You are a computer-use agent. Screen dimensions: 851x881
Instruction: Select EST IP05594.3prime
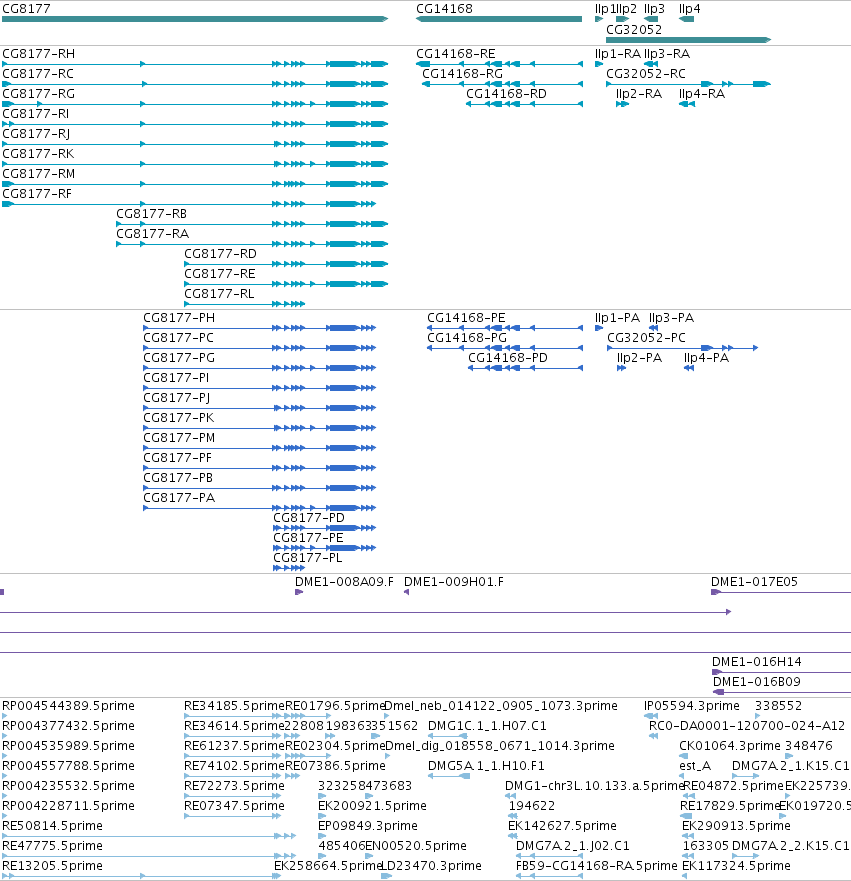691,706
